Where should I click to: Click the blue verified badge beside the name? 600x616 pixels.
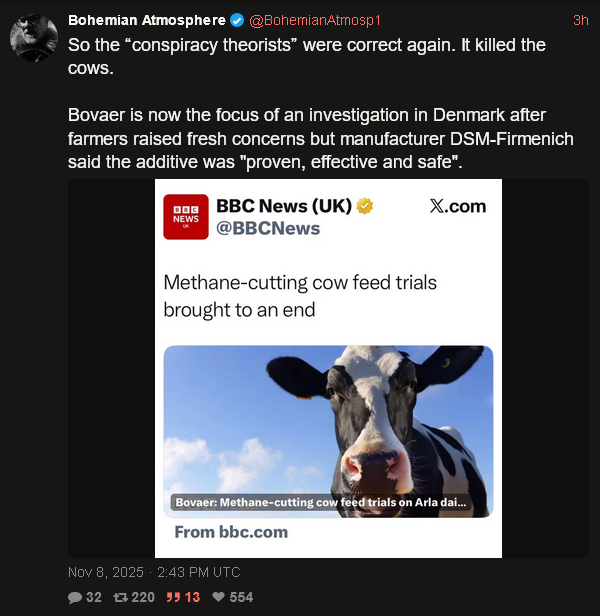[x=236, y=20]
